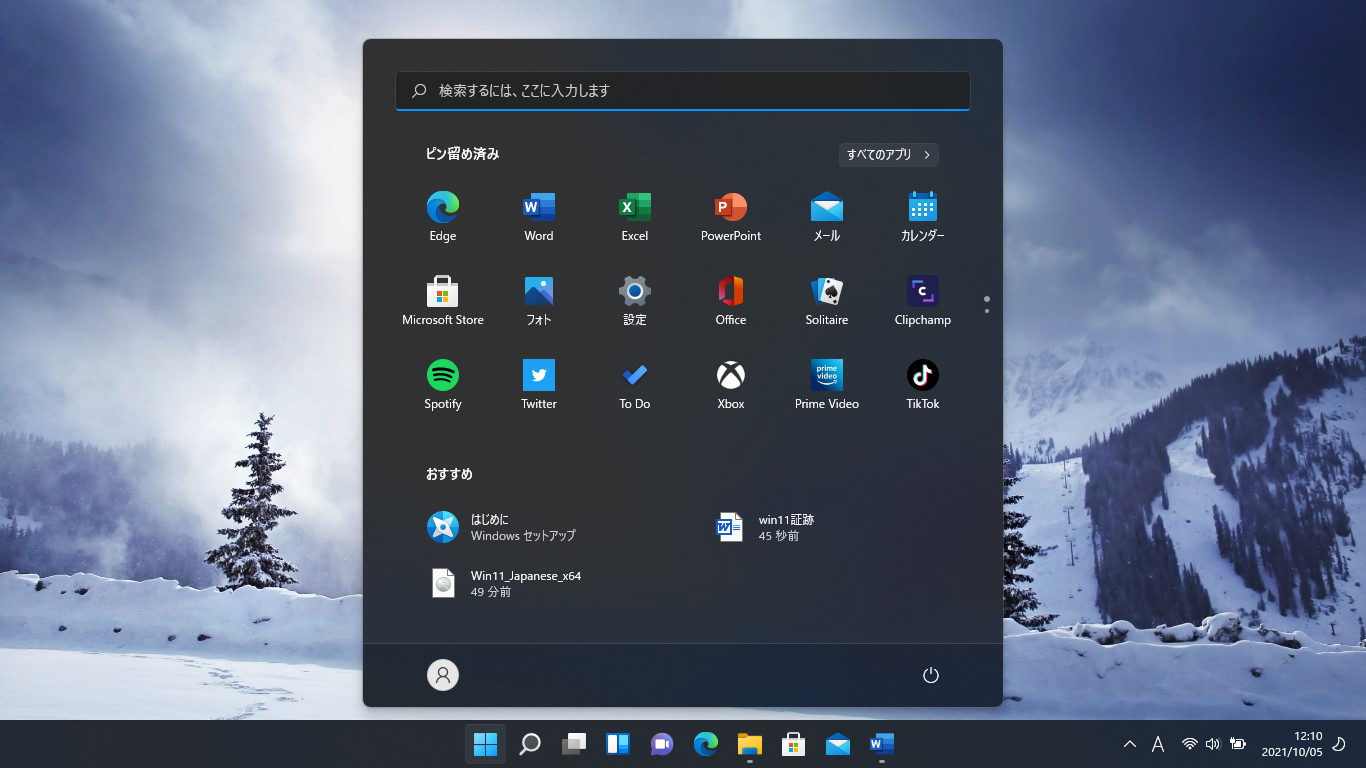The image size is (1366, 768).
Task: Launch Microsoft Store from pinned apps
Action: 443,301
